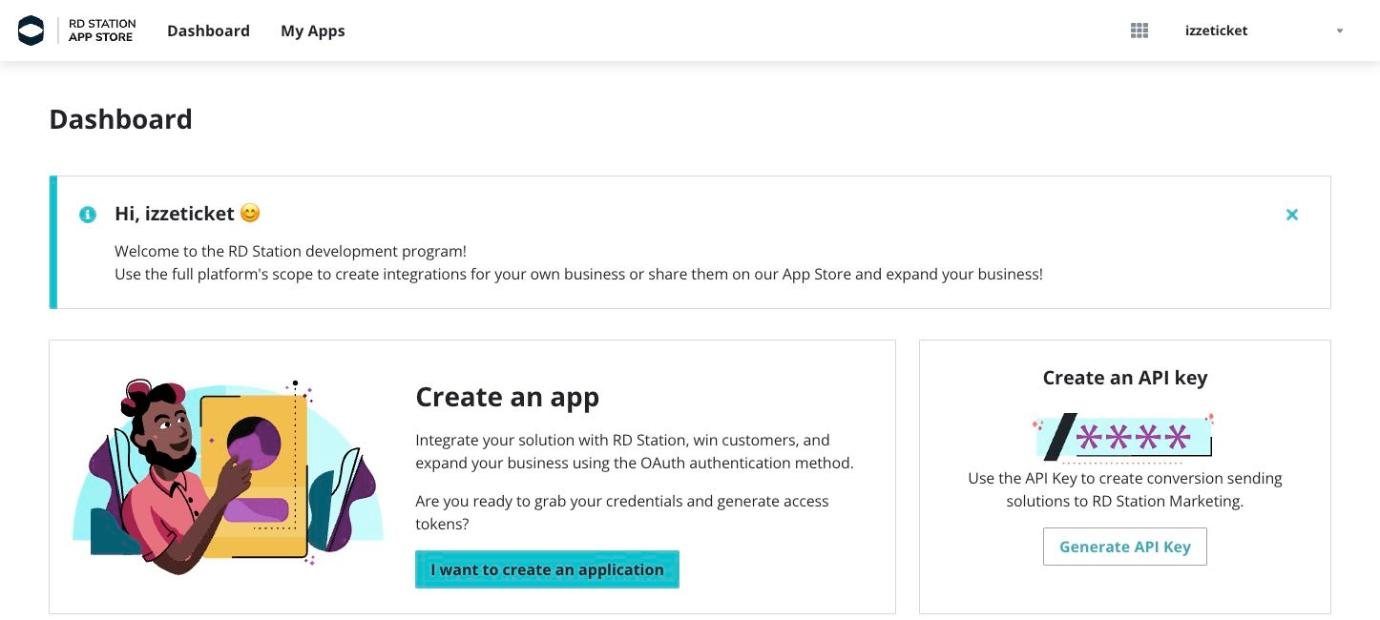The width and height of the screenshot is (1380, 620).
Task: Click the Dashboard page title
Action: click(x=121, y=119)
